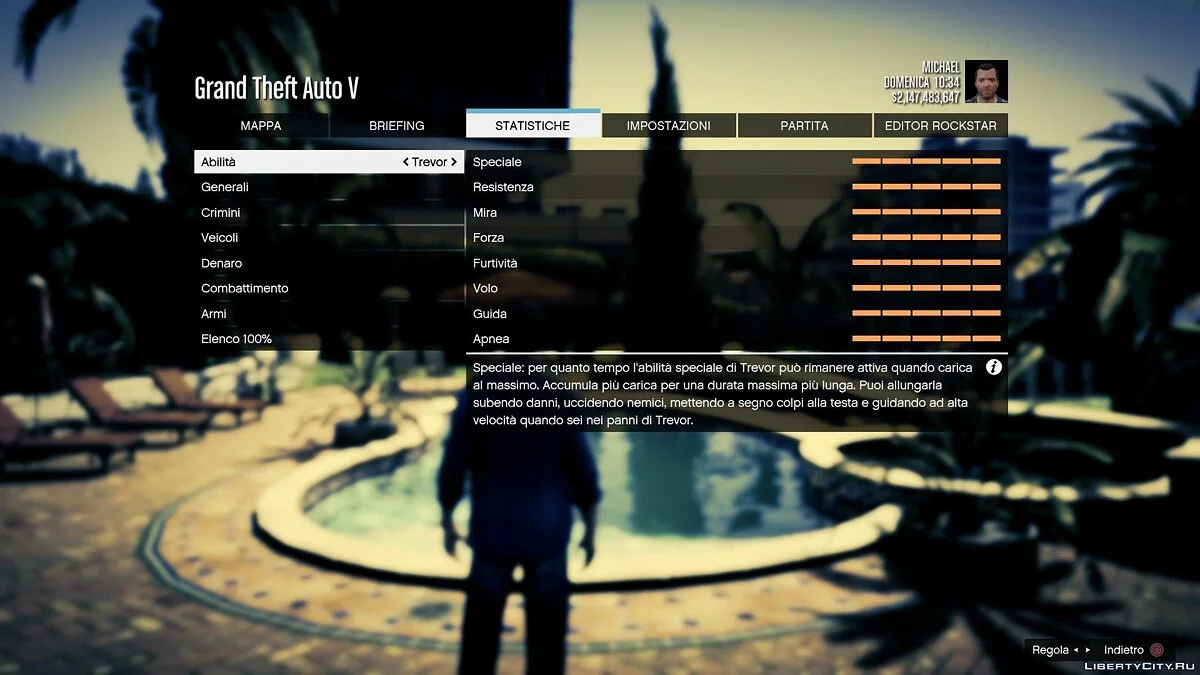Screen dimensions: 1200x675
Task: Open the PARTITA tab
Action: coord(804,126)
